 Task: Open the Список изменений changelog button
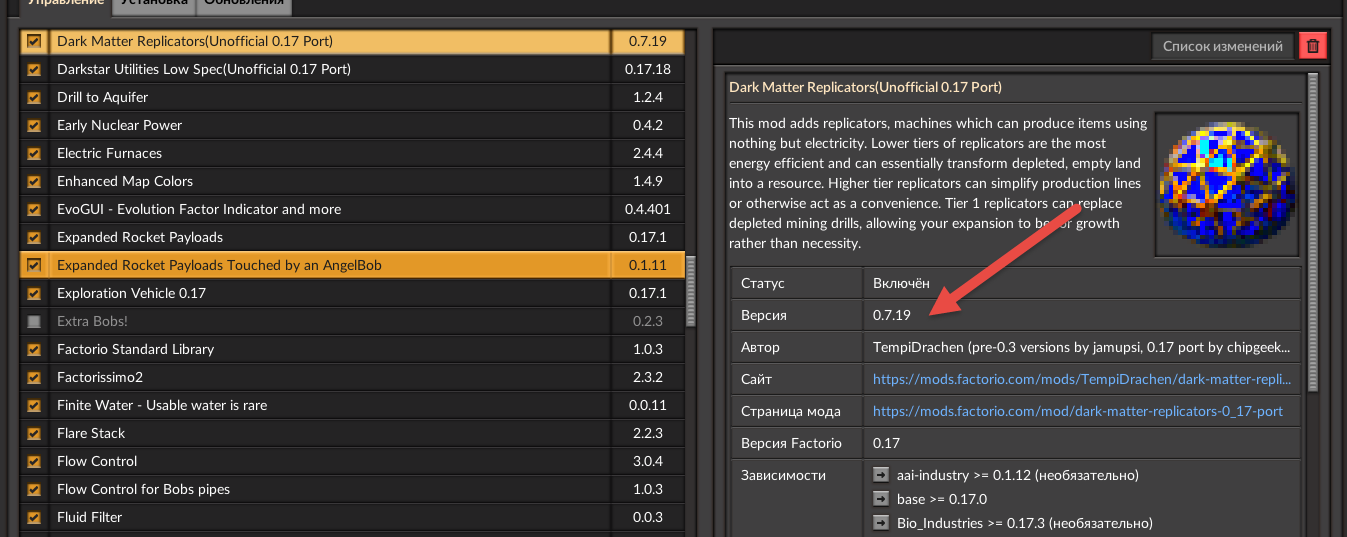point(1222,46)
